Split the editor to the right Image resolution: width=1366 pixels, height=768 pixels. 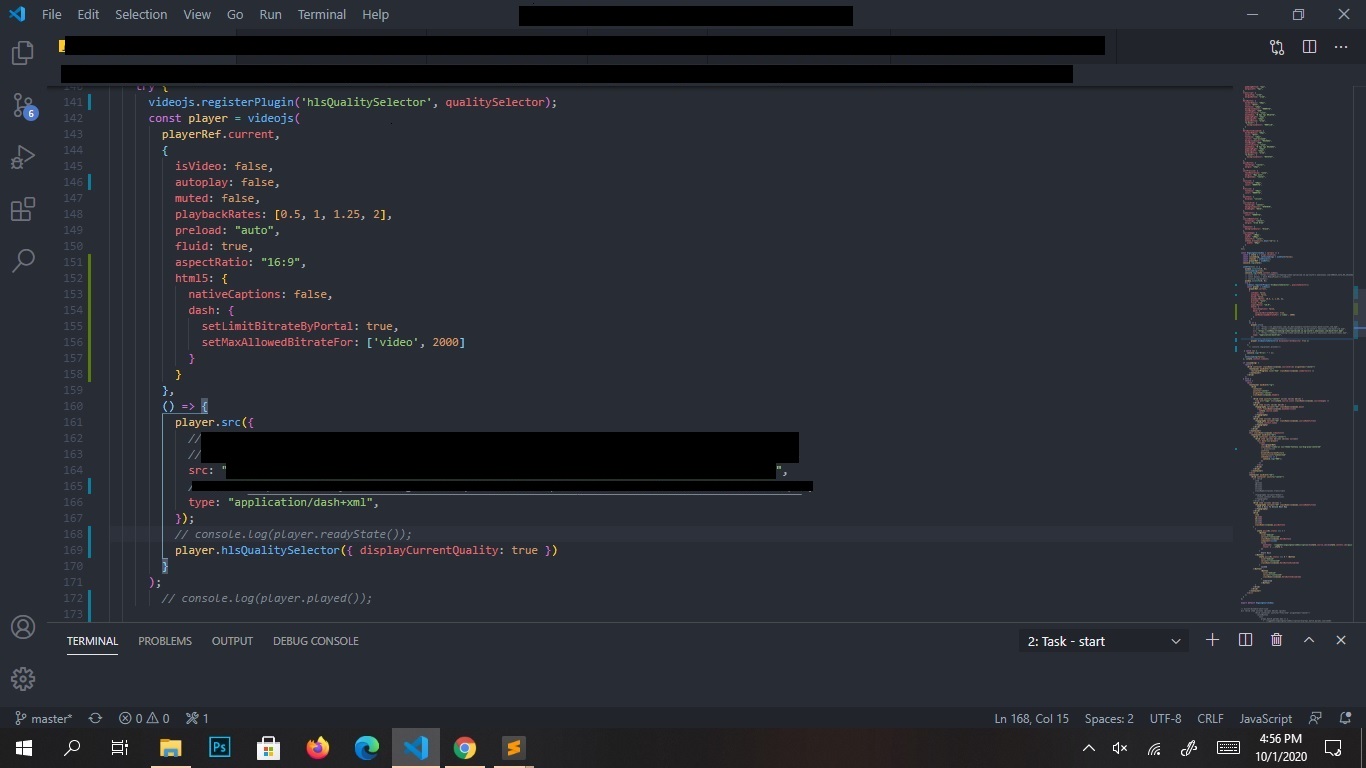(1307, 46)
